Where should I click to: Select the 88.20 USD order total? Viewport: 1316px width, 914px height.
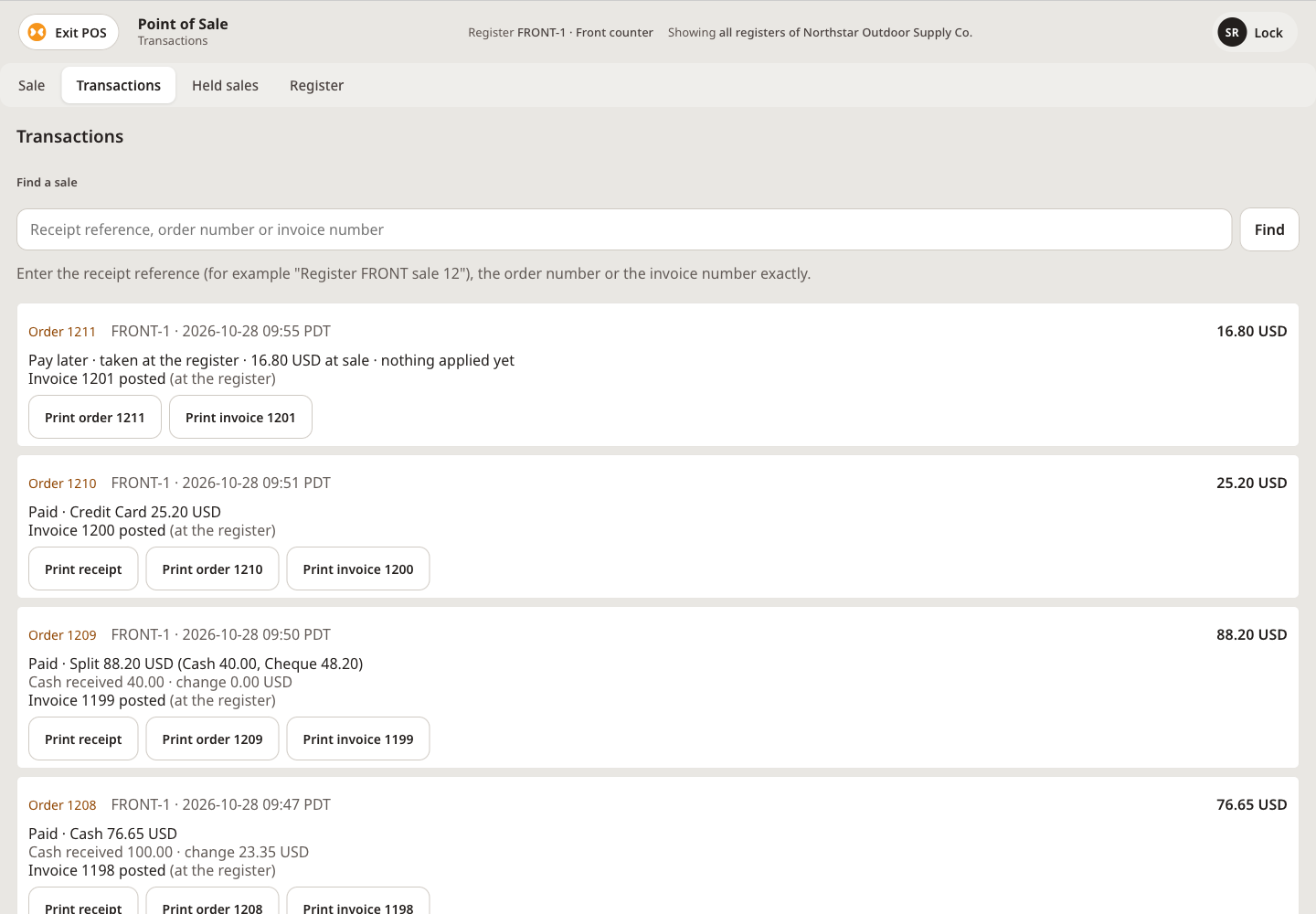coord(1251,634)
